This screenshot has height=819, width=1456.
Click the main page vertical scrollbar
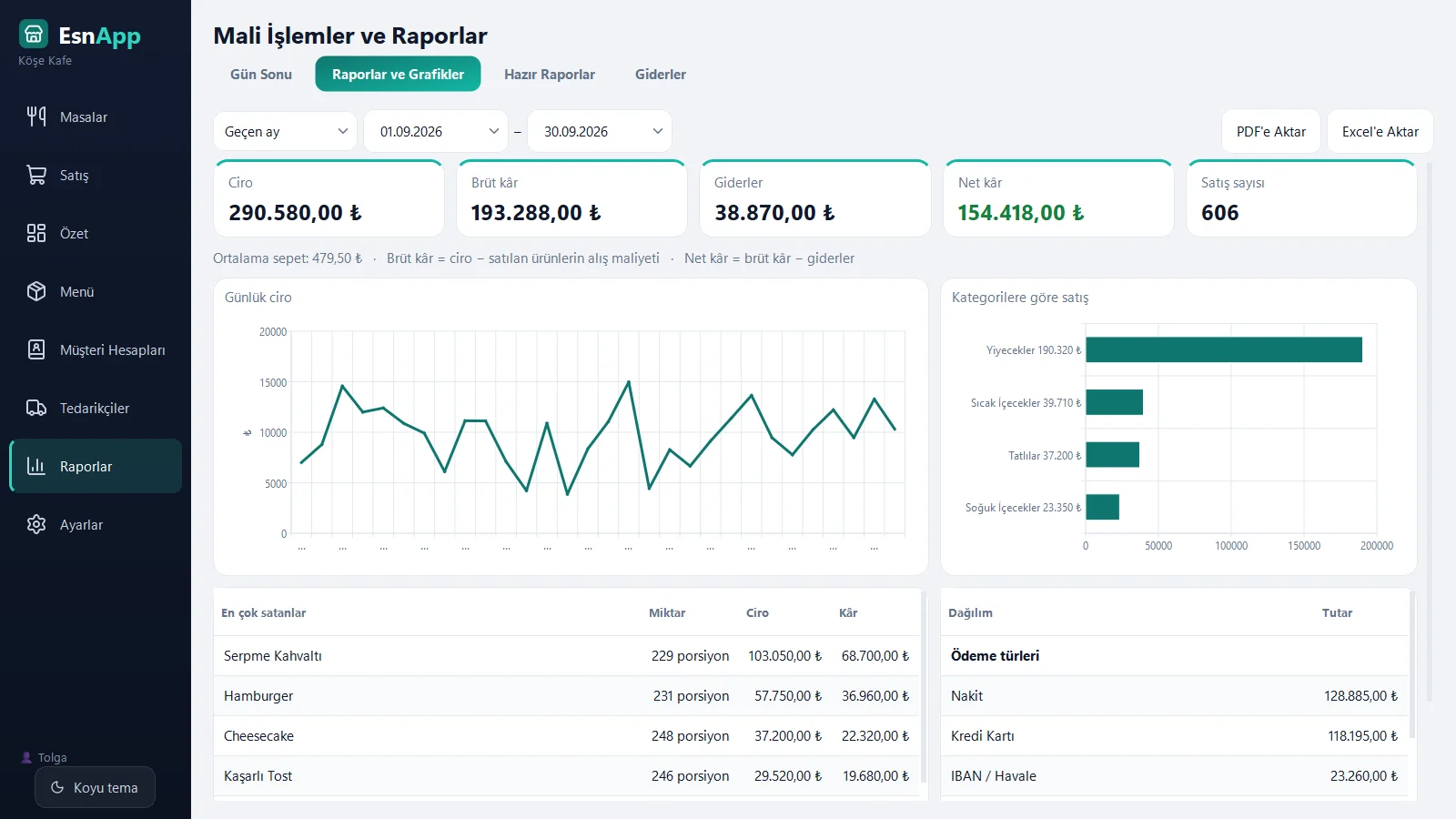pyautogui.click(x=1430, y=432)
